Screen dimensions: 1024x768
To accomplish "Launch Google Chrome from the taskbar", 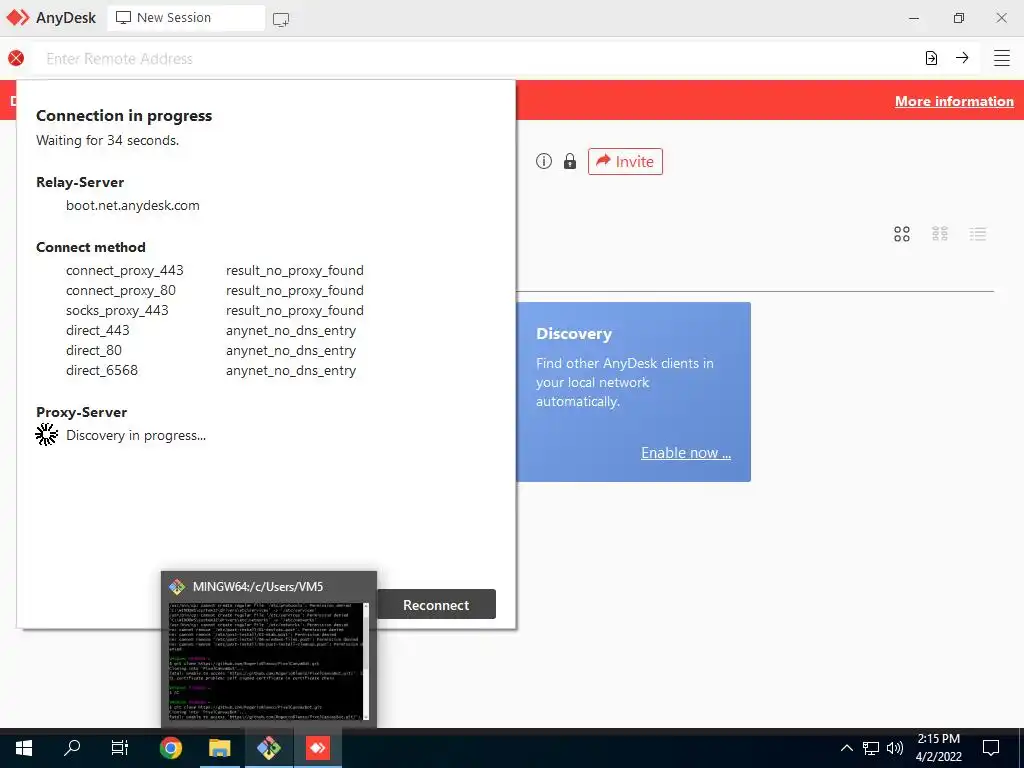I will pyautogui.click(x=170, y=748).
